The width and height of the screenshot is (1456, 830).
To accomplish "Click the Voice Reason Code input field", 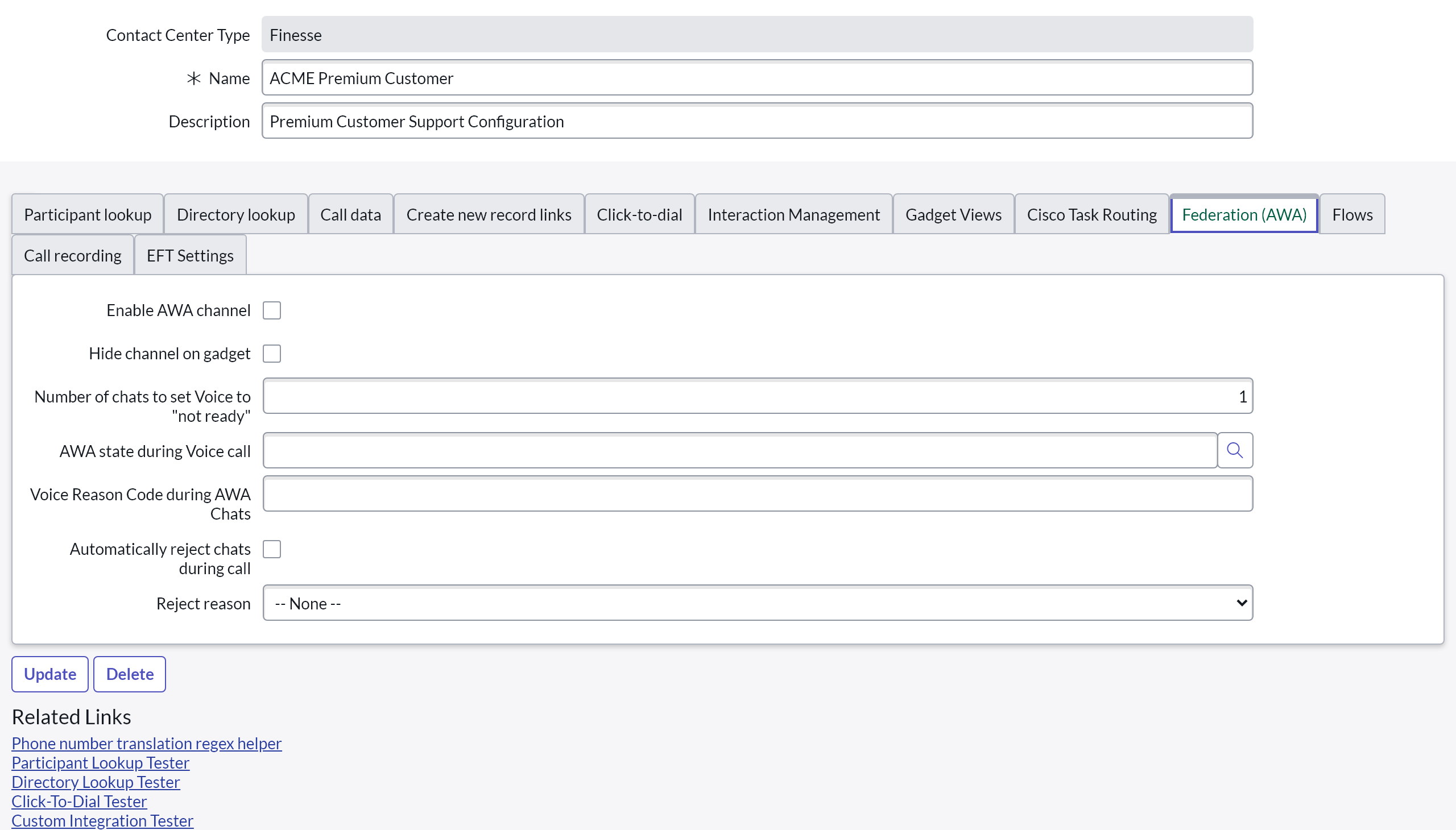I will (x=757, y=493).
